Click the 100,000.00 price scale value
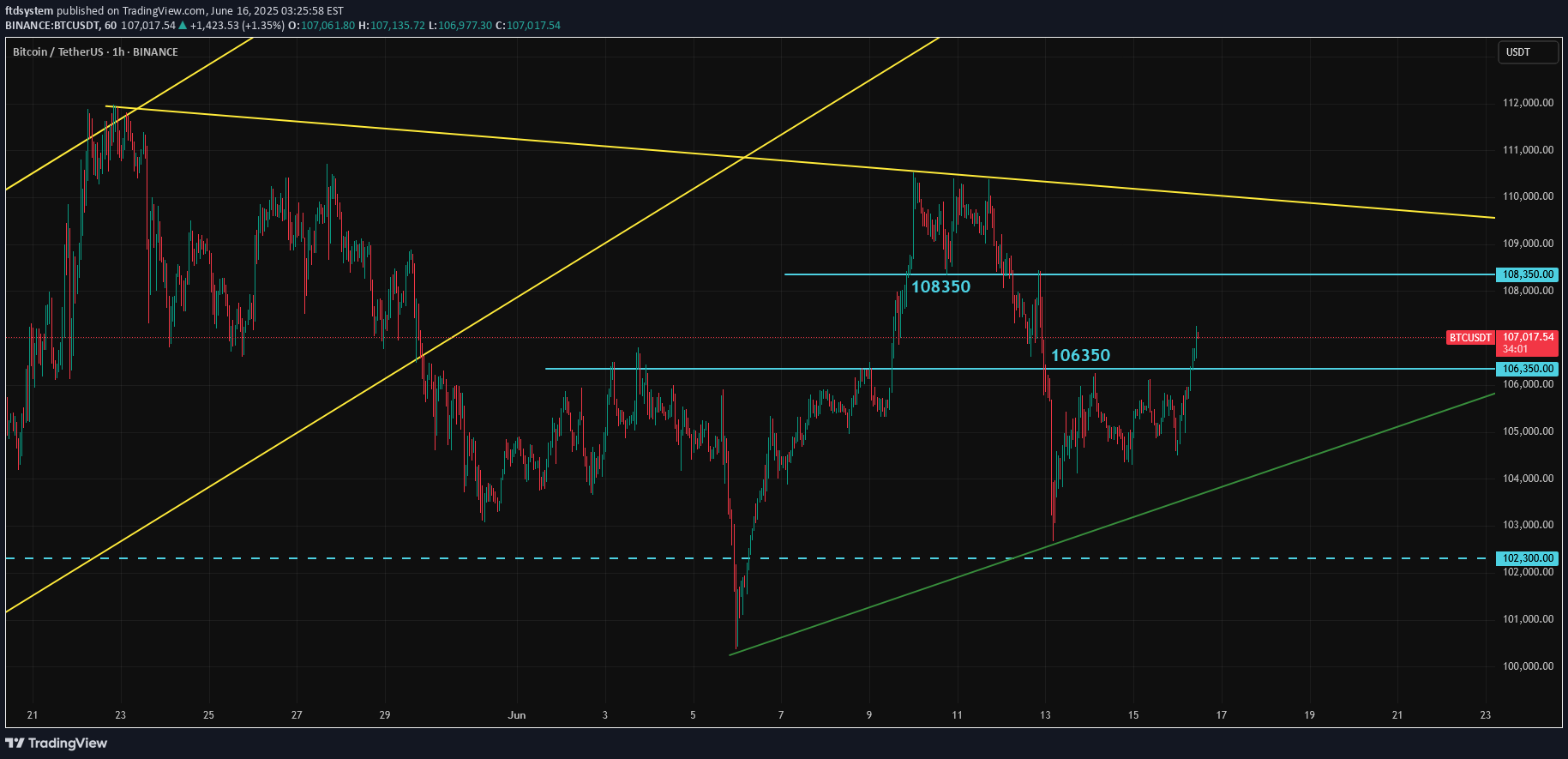Viewport: 1568px width, 759px height. click(1528, 666)
